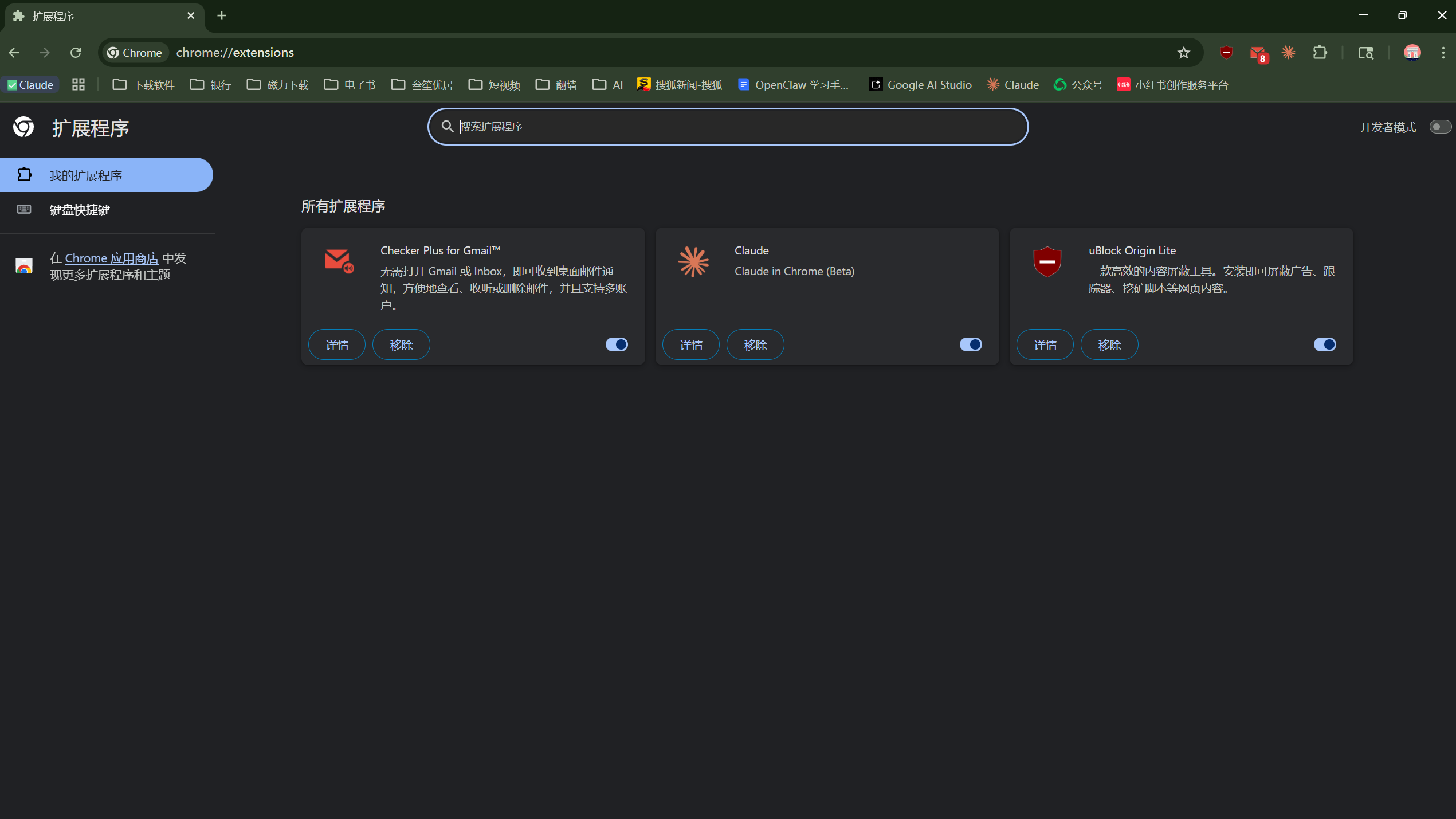Open the 磁力下载 bookmark folder

point(278,85)
